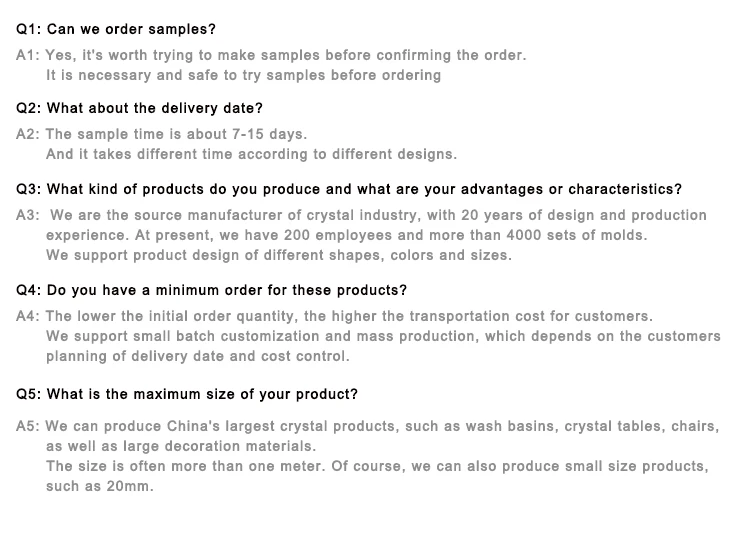Click the Q3 question about products and advantages
This screenshot has height=542, width=750.
pyautogui.click(x=349, y=189)
